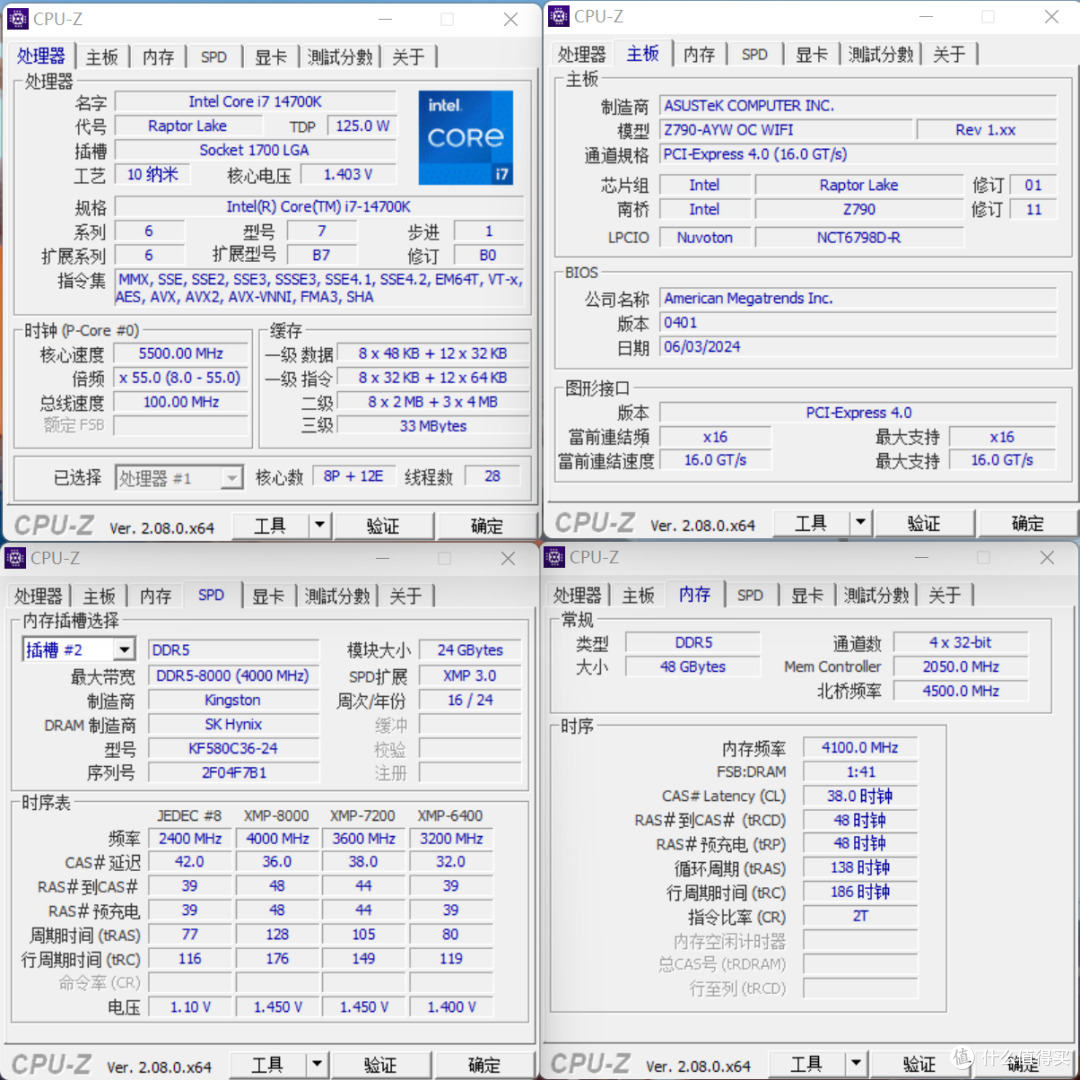Click the 验证 button in the memory window
Screen dimensions: 1080x1080
920,1063
